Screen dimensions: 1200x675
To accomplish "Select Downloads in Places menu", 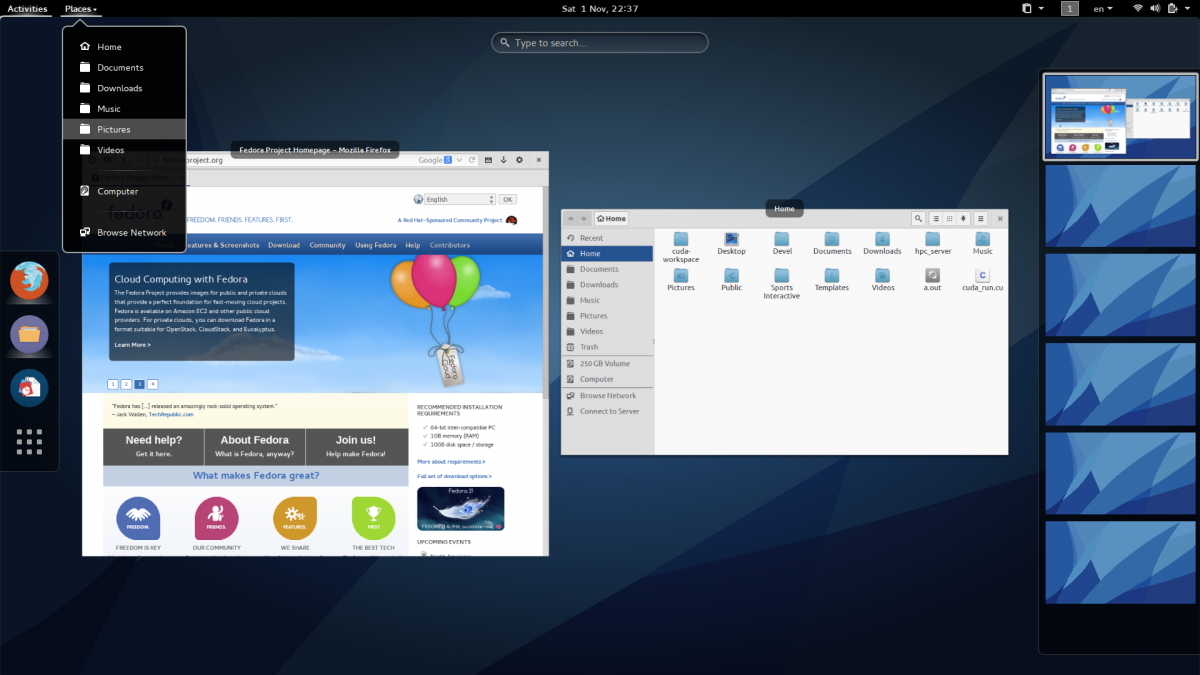I will pyautogui.click(x=124, y=88).
